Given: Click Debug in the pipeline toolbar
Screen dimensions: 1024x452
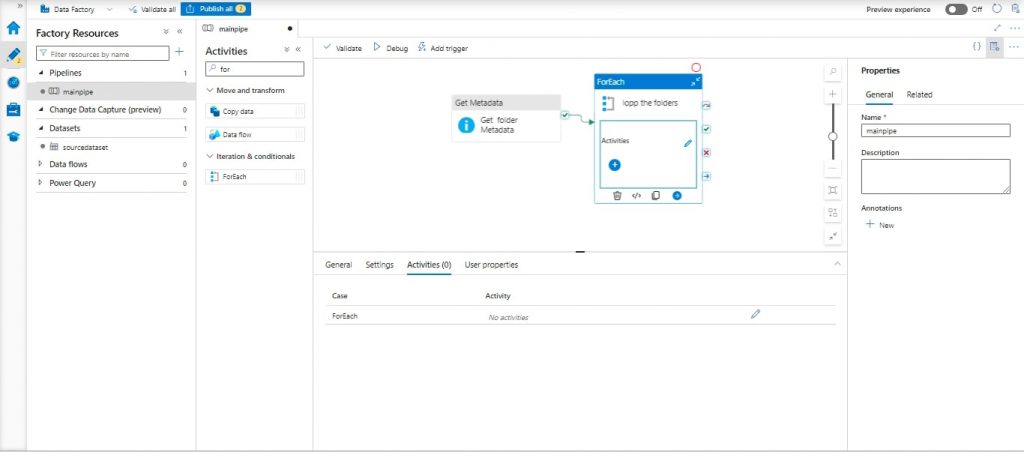Looking at the screenshot, I should 391,47.
